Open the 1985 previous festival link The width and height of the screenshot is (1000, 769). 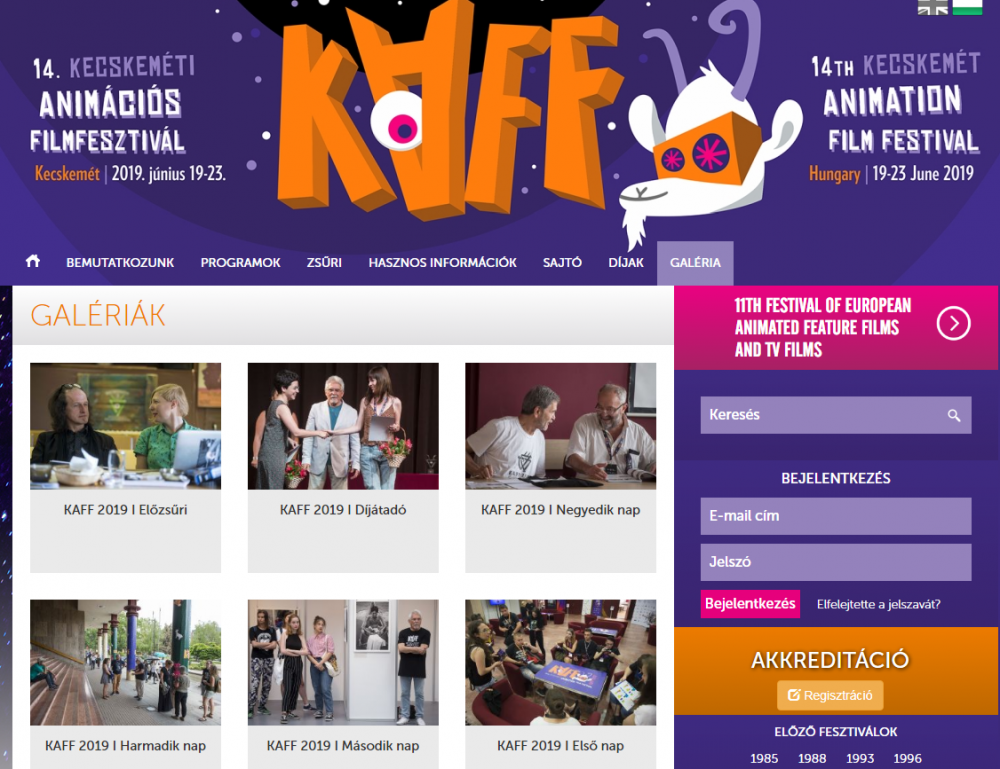764,758
